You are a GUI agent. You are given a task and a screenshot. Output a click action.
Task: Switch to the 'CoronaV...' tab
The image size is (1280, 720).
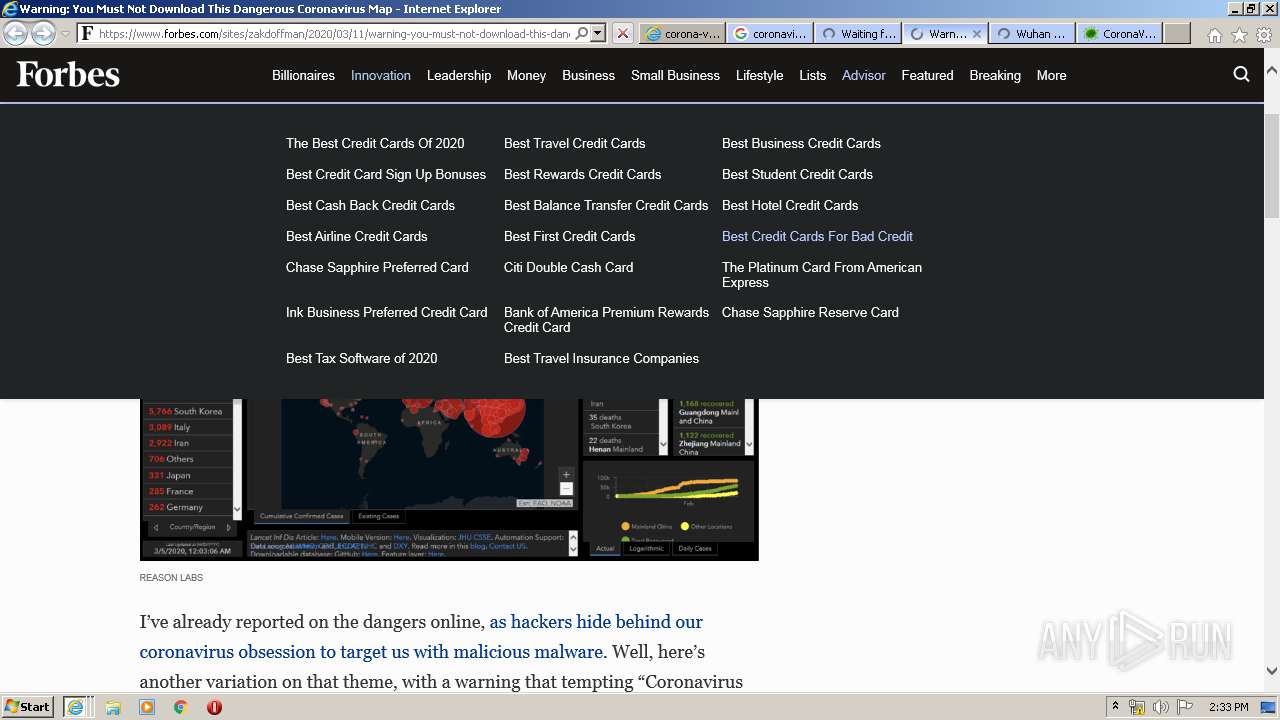[x=1120, y=33]
